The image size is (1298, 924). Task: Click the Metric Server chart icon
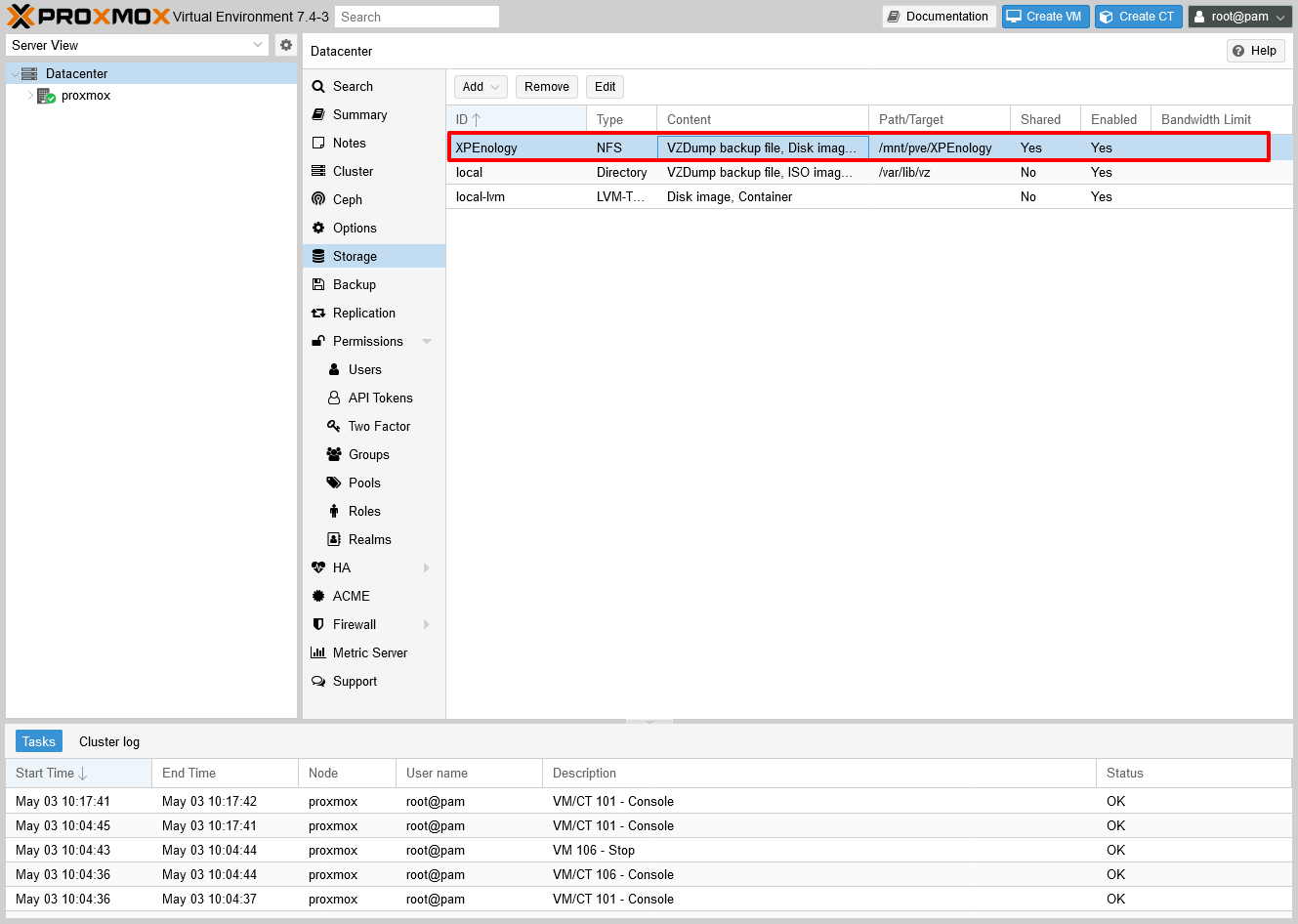click(318, 652)
